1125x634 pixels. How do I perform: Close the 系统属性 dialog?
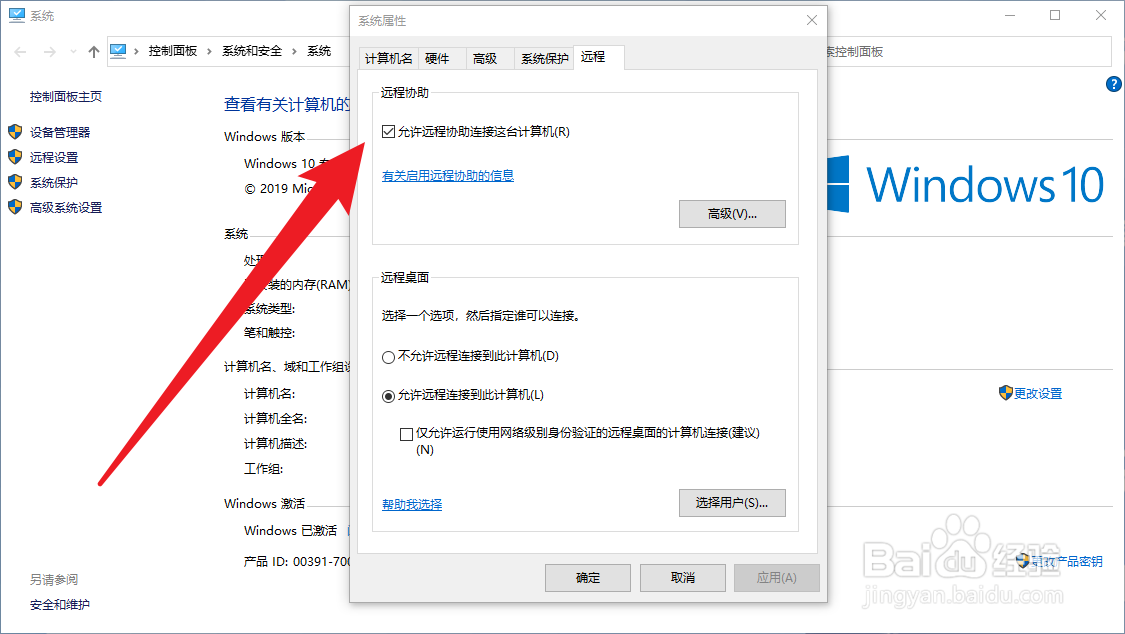[811, 20]
